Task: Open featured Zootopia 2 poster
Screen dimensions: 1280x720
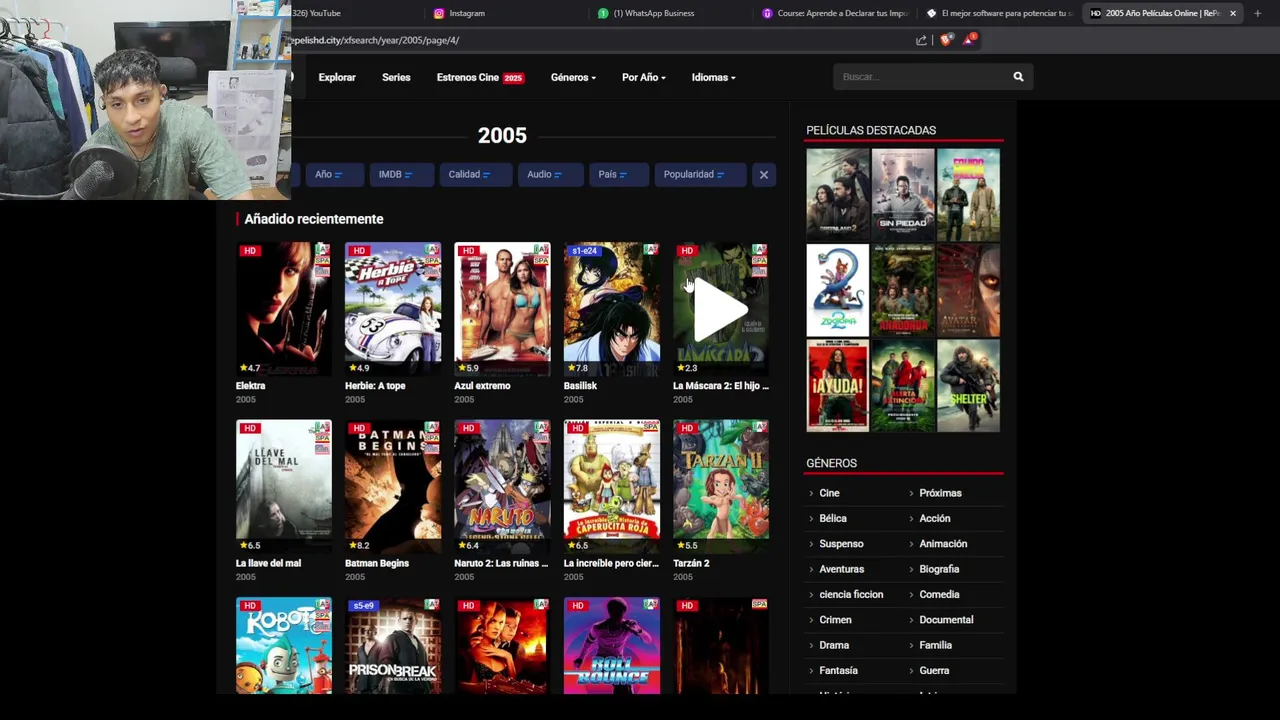Action: click(x=838, y=290)
